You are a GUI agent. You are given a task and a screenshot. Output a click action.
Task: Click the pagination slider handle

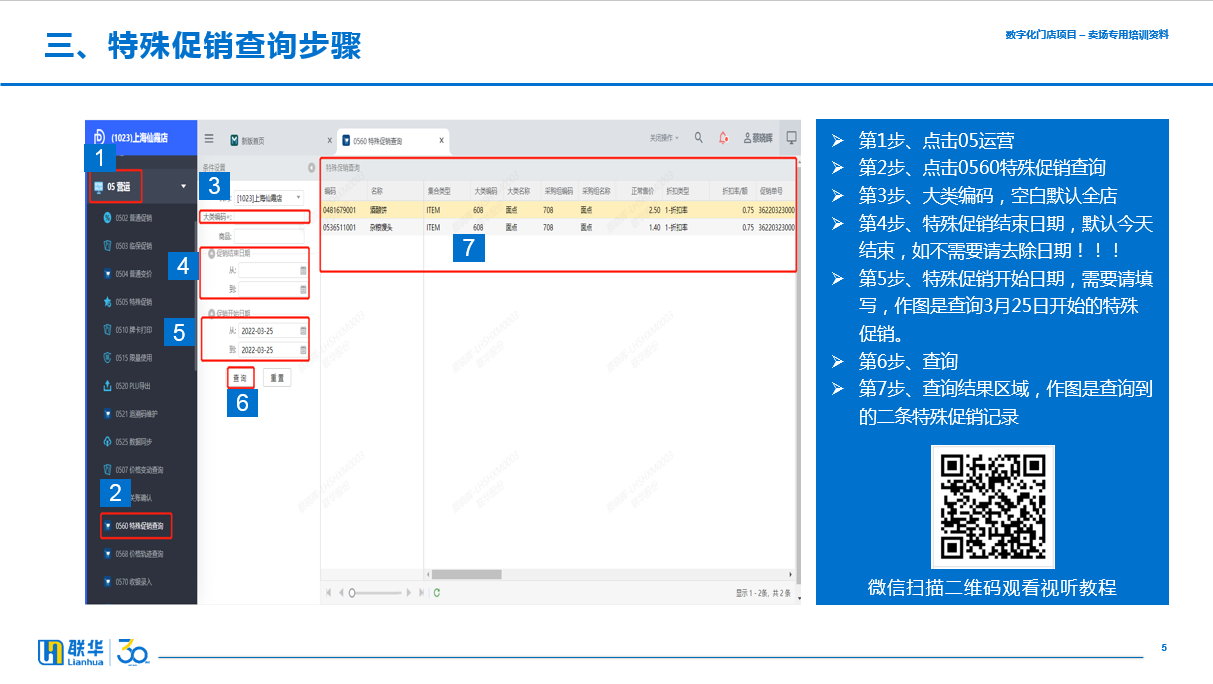pos(352,593)
